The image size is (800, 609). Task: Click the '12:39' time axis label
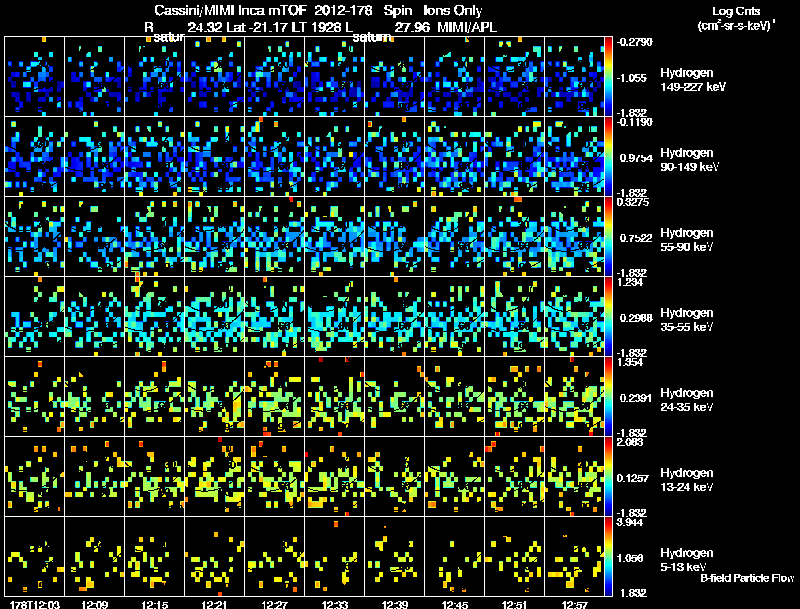[x=394, y=604]
